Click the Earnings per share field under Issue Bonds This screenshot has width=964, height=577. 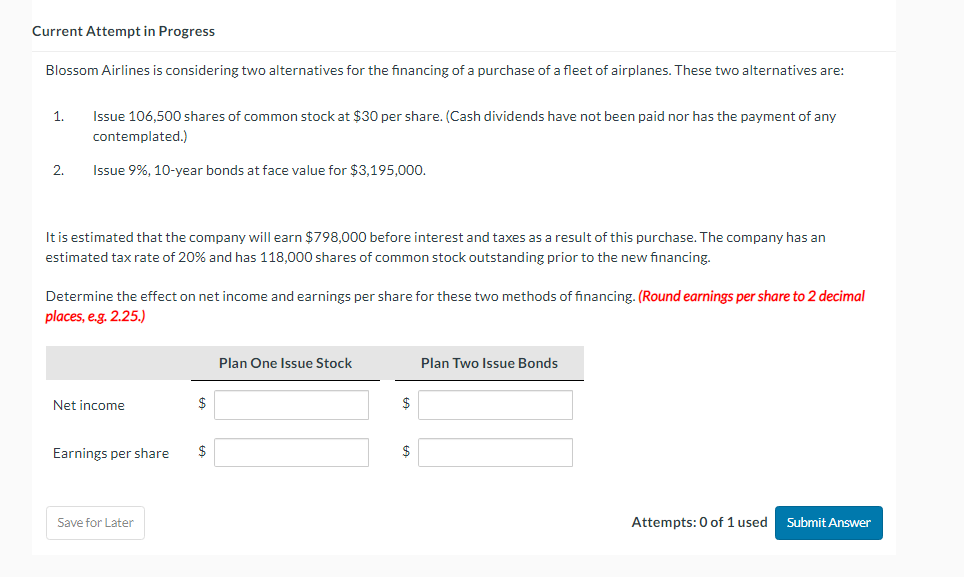(x=495, y=452)
